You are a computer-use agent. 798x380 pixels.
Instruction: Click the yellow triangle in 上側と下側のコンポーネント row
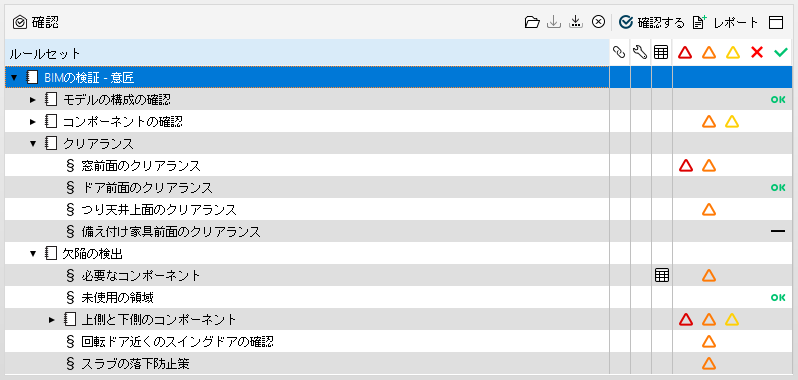732,319
